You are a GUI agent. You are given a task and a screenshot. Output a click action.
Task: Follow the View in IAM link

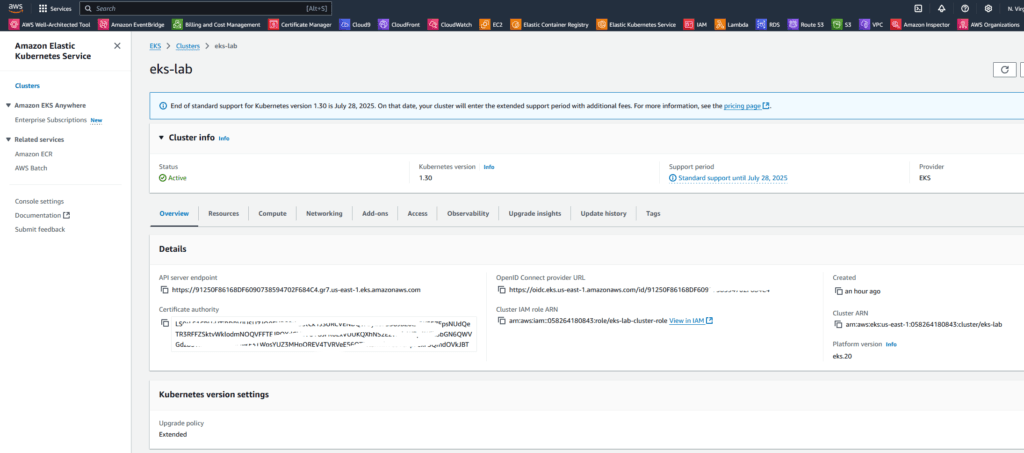690,321
